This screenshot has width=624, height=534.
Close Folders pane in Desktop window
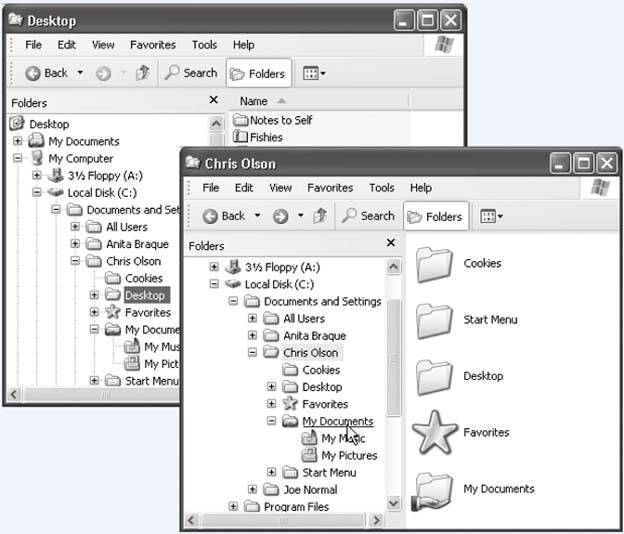tap(214, 99)
